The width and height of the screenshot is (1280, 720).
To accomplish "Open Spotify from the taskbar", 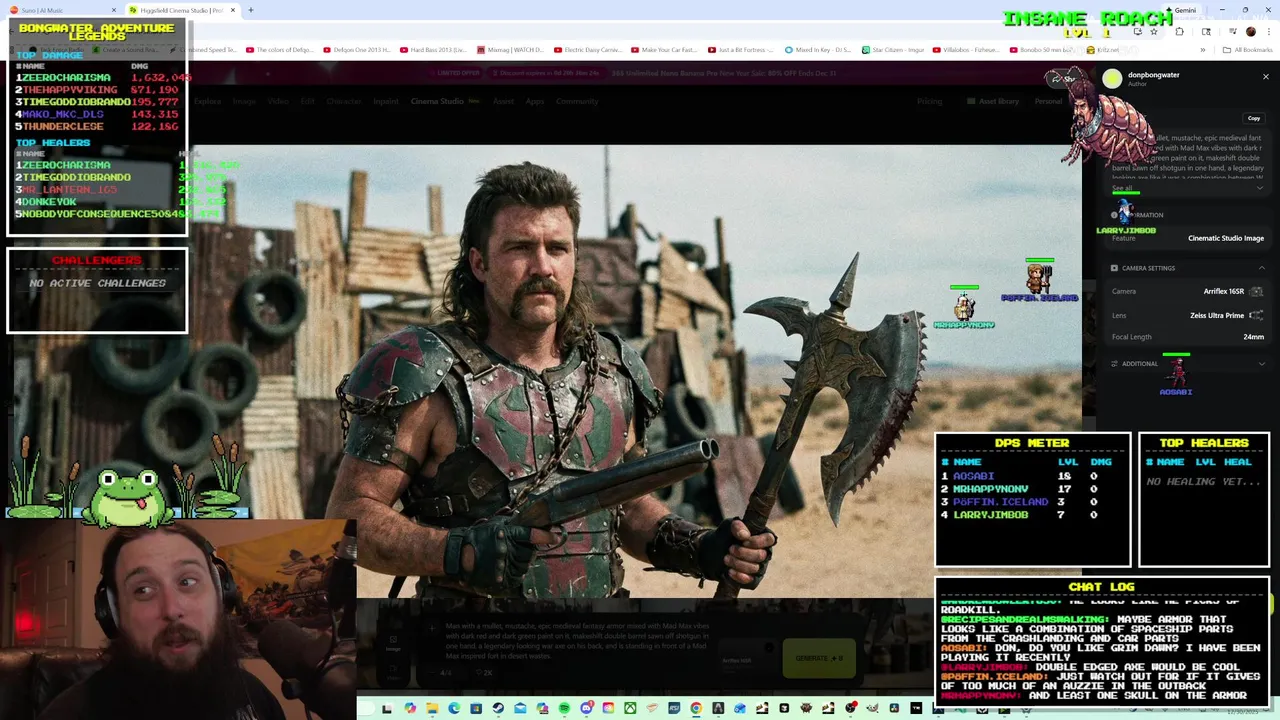I will click(564, 708).
